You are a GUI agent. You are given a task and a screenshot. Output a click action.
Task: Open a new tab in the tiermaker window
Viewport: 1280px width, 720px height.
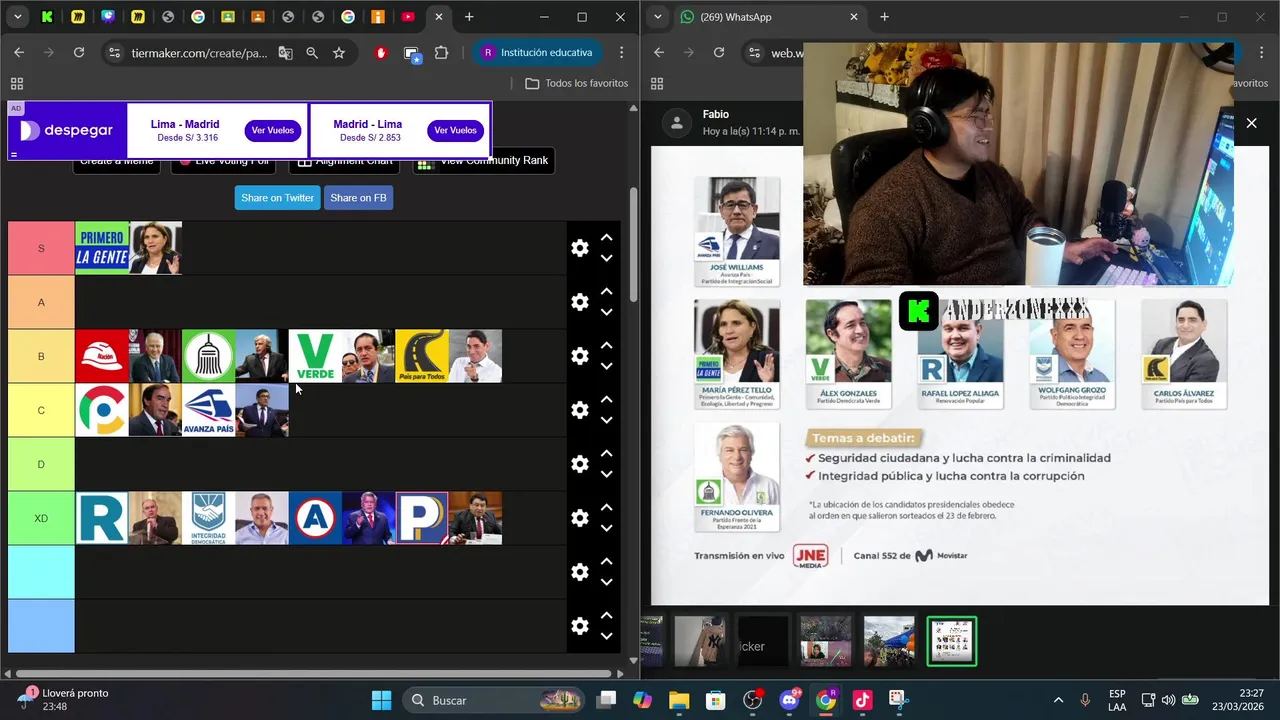(469, 17)
